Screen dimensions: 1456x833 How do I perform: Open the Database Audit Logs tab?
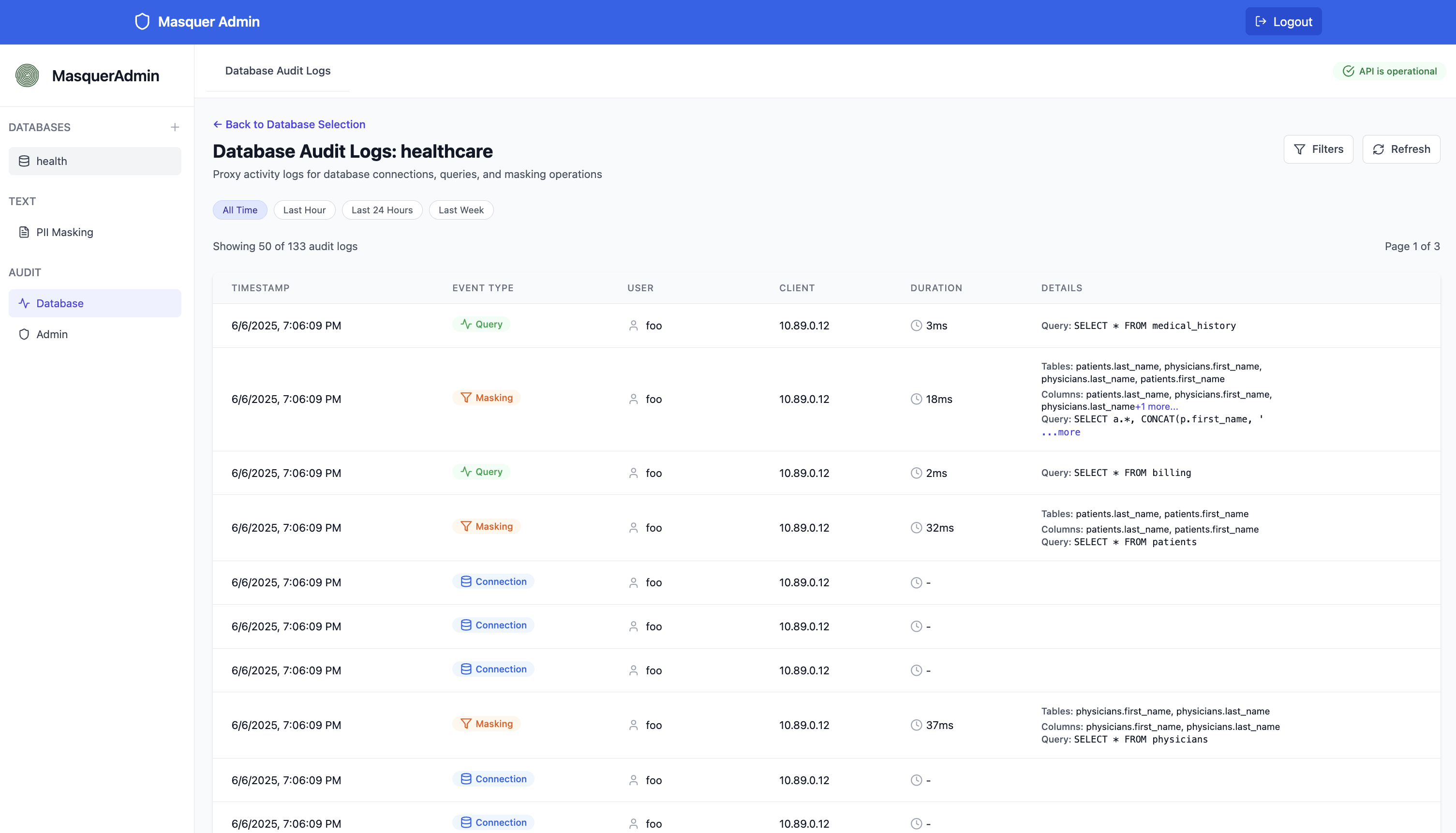[277, 70]
